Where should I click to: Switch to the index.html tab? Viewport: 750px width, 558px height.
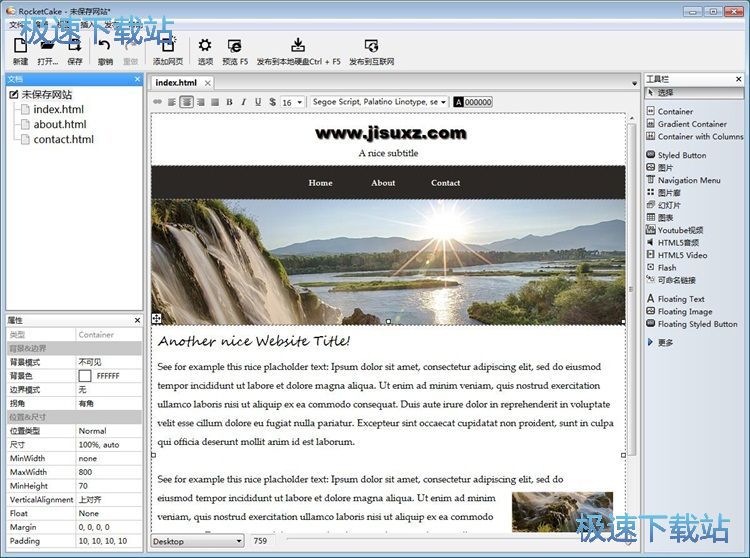click(x=176, y=83)
